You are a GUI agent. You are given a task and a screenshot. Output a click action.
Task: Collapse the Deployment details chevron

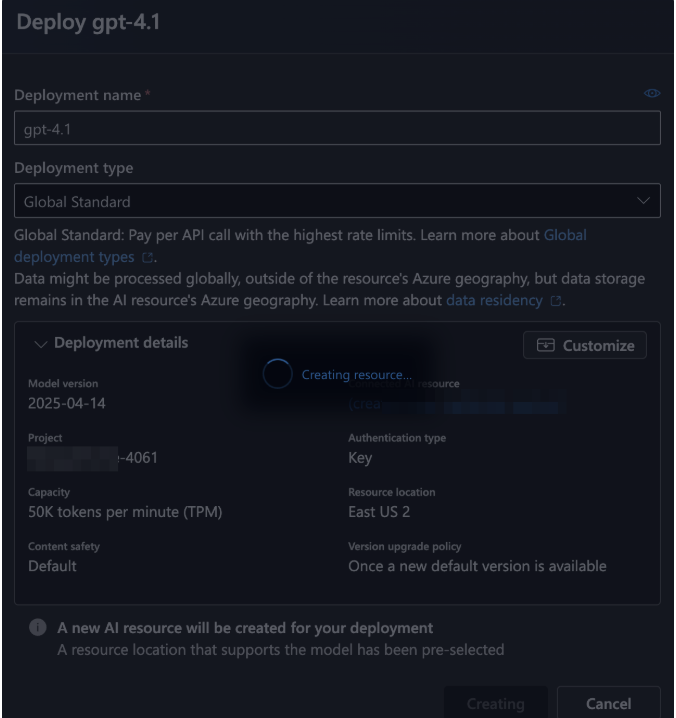[x=41, y=344]
